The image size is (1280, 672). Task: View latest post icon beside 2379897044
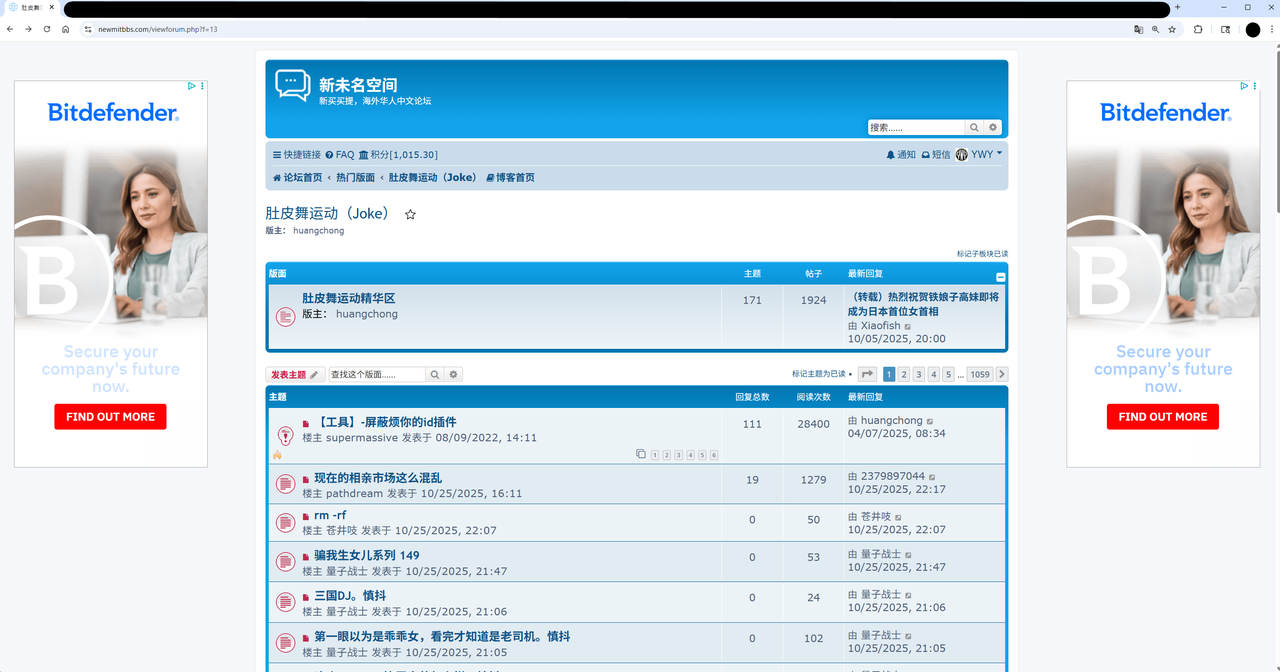click(933, 477)
